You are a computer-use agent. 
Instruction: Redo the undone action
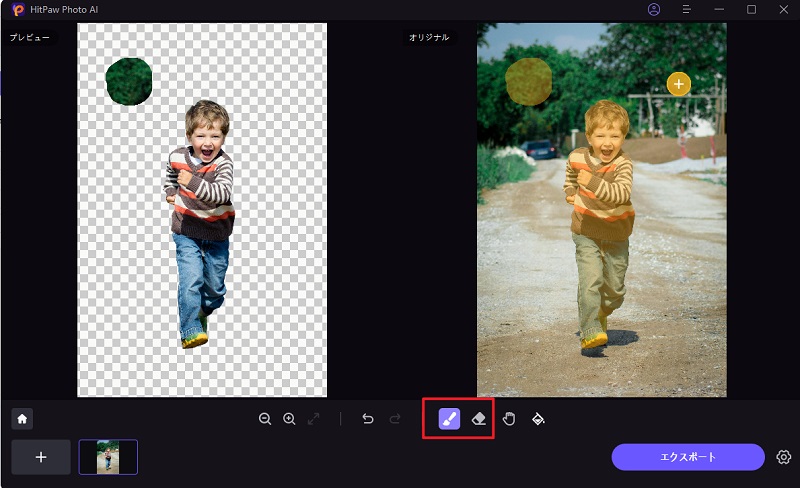pyautogui.click(x=395, y=419)
